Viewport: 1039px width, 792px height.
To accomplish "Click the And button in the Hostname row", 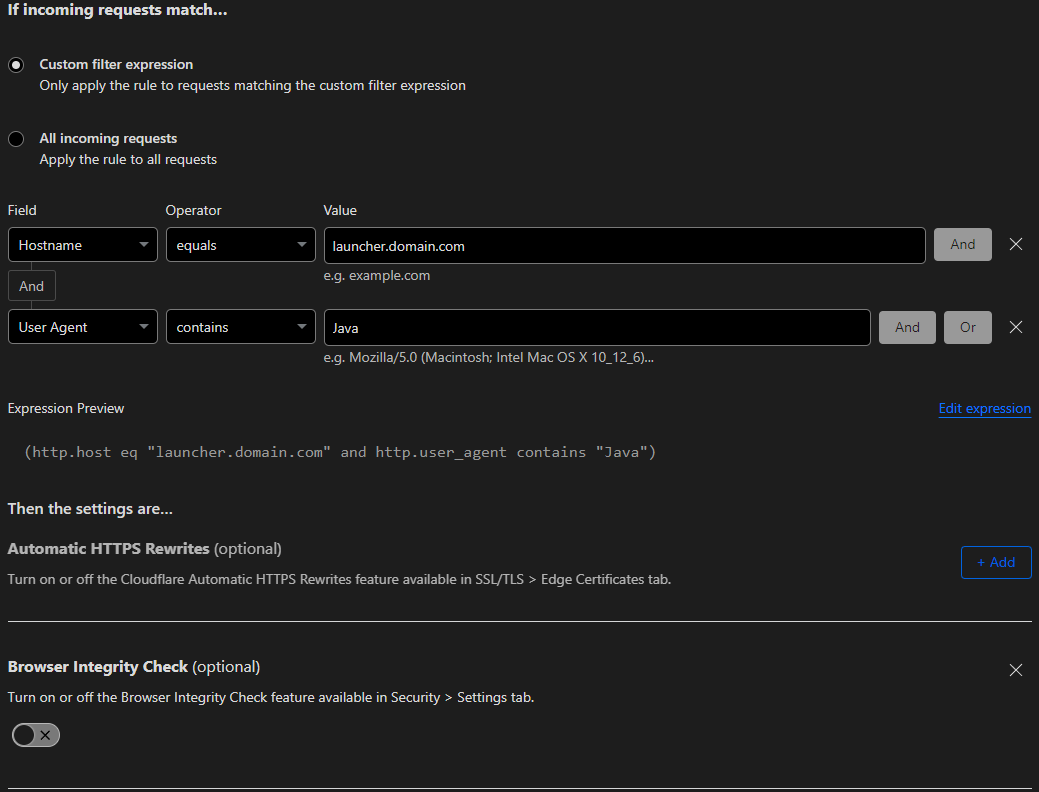I will (x=962, y=245).
